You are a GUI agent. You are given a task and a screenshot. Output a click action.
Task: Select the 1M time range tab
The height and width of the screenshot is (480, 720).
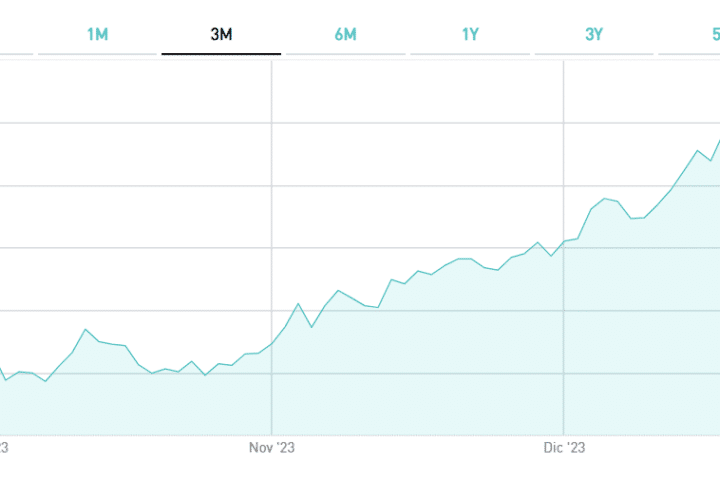(97, 34)
